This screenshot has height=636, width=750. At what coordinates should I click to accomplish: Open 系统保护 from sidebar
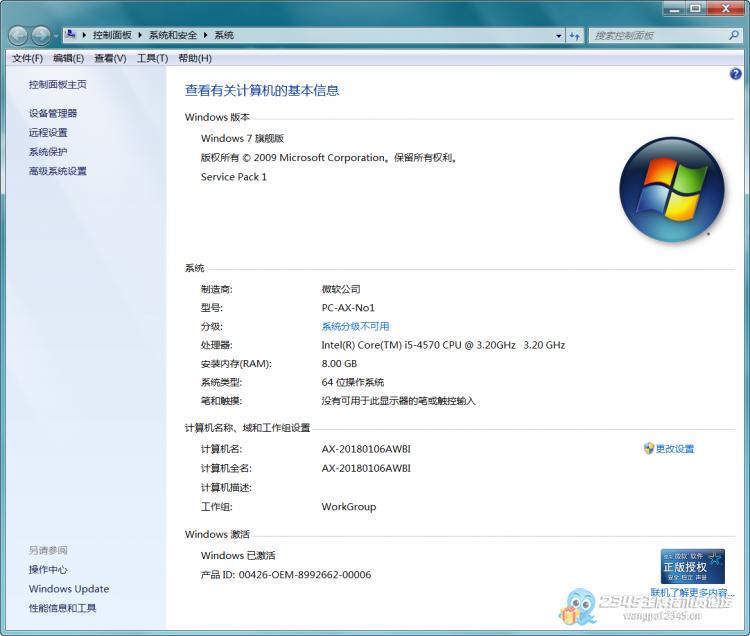click(x=48, y=152)
